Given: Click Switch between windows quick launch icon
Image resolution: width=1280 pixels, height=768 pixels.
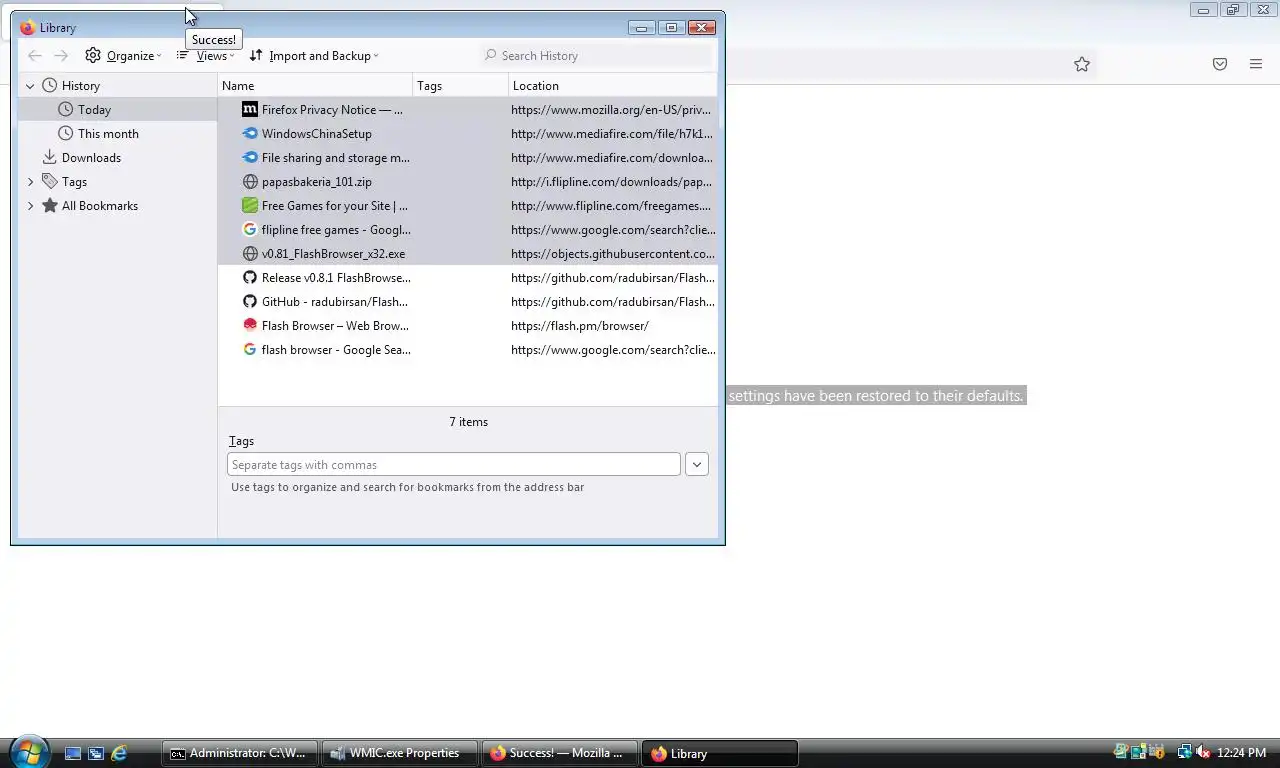Looking at the screenshot, I should pos(96,753).
